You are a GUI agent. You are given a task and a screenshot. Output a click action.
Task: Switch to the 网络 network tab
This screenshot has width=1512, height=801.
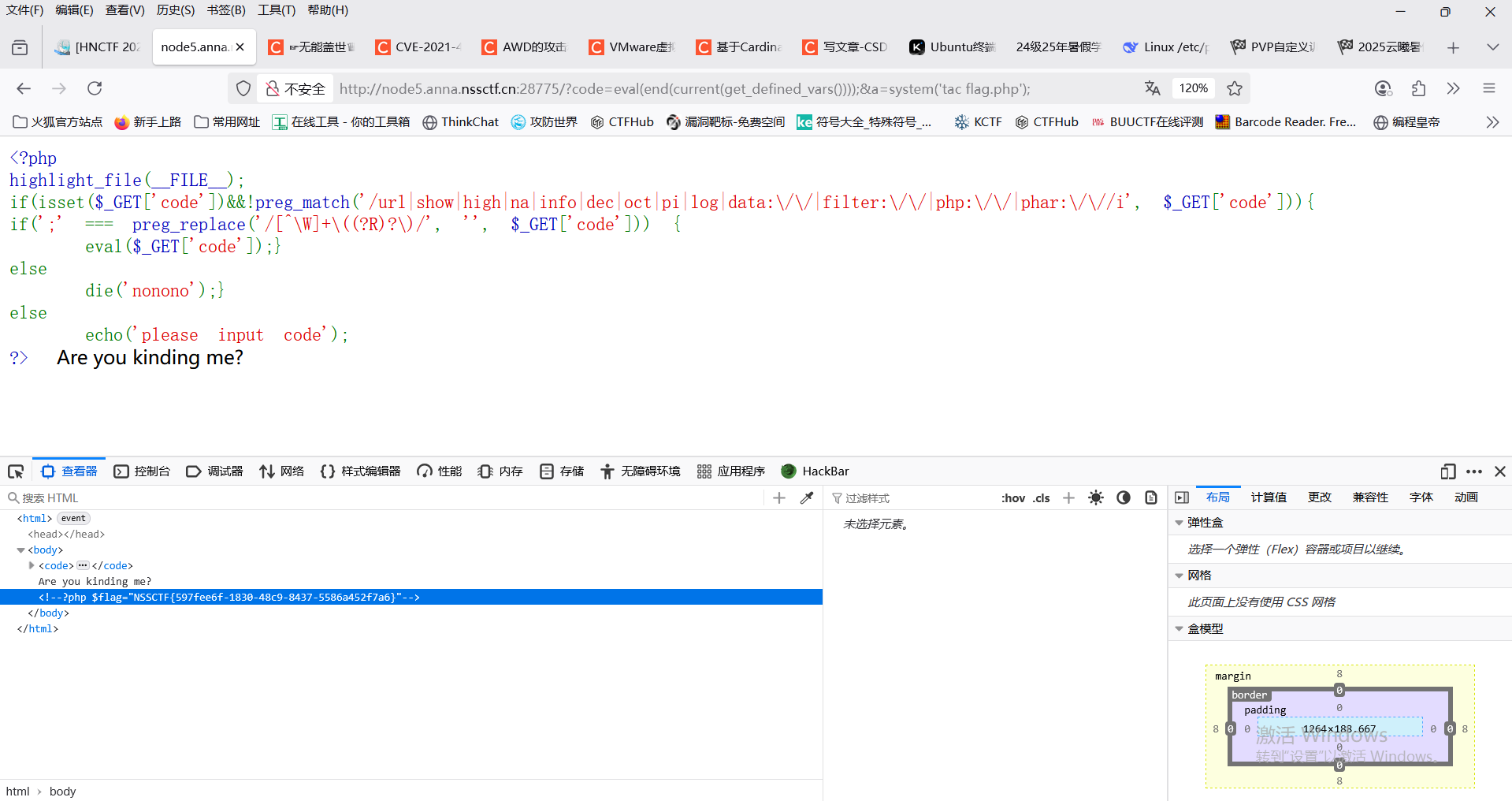pyautogui.click(x=282, y=471)
